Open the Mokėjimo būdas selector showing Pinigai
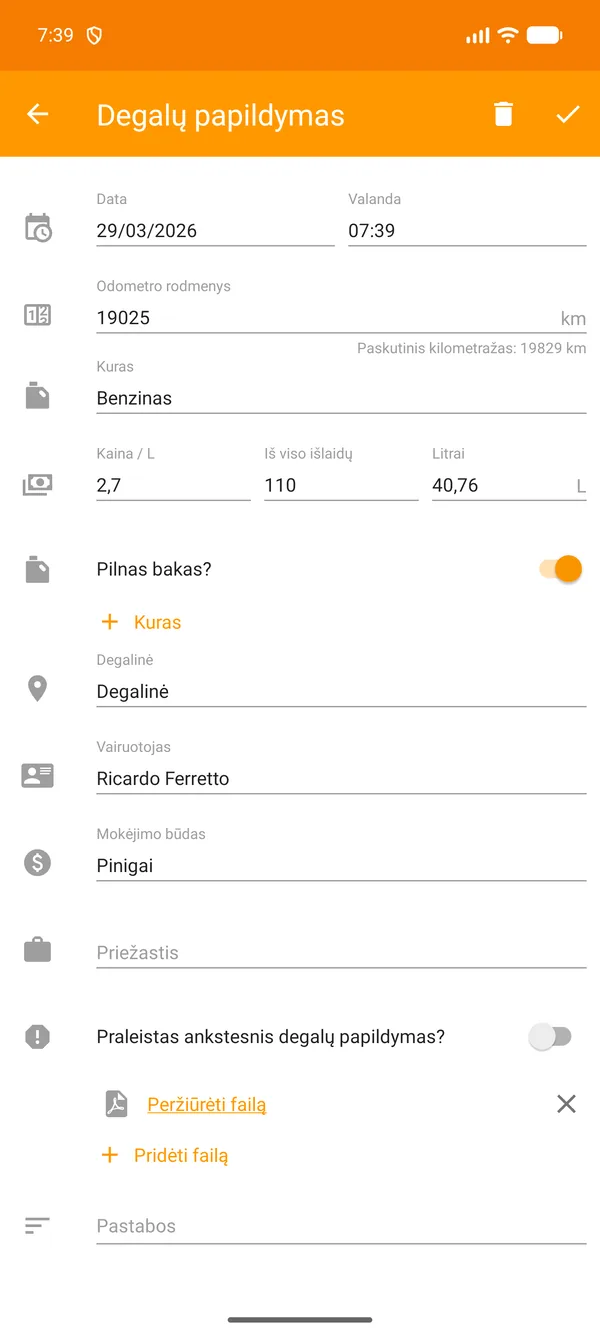This screenshot has height=1336, width=600. (340, 865)
